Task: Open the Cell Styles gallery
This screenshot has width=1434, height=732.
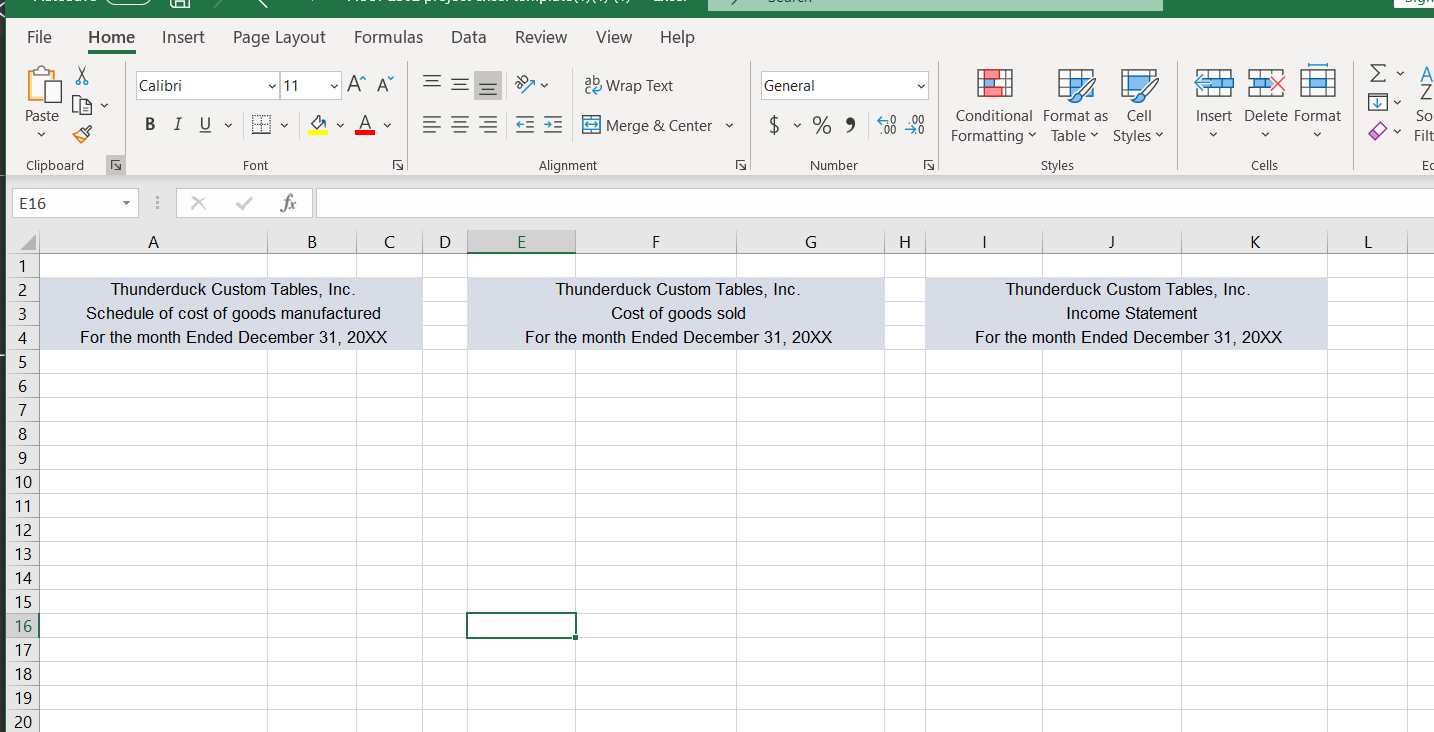Action: tap(1139, 107)
